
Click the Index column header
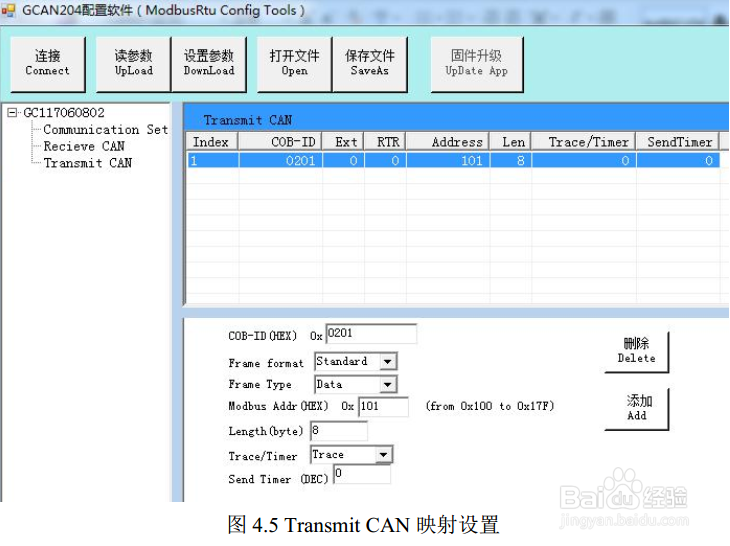(212, 142)
